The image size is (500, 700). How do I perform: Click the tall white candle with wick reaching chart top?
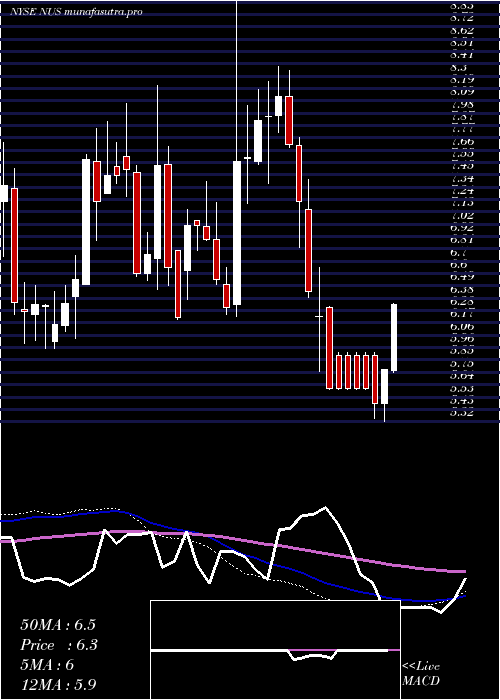click(237, 233)
